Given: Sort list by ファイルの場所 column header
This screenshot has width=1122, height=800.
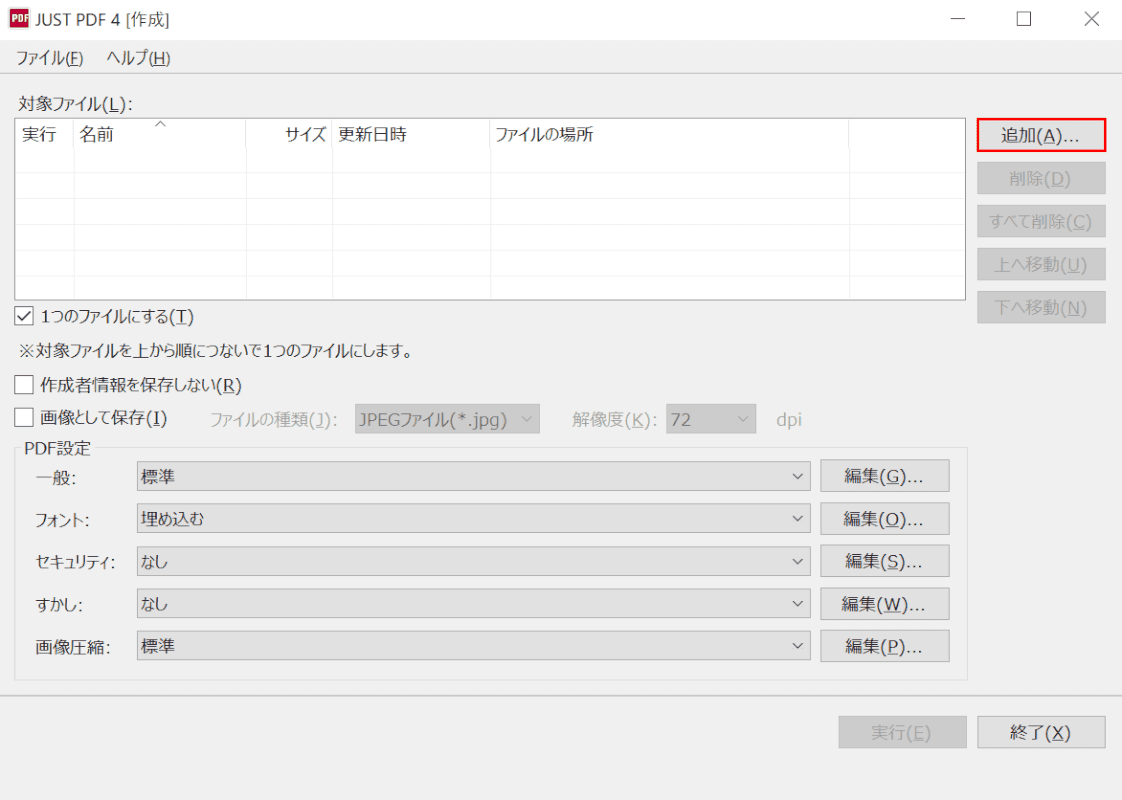Looking at the screenshot, I should pos(670,135).
